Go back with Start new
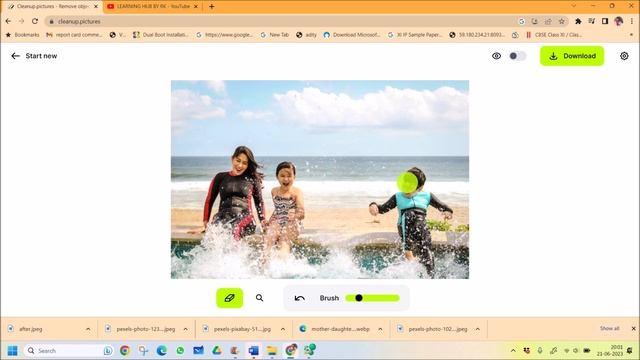 (34, 56)
